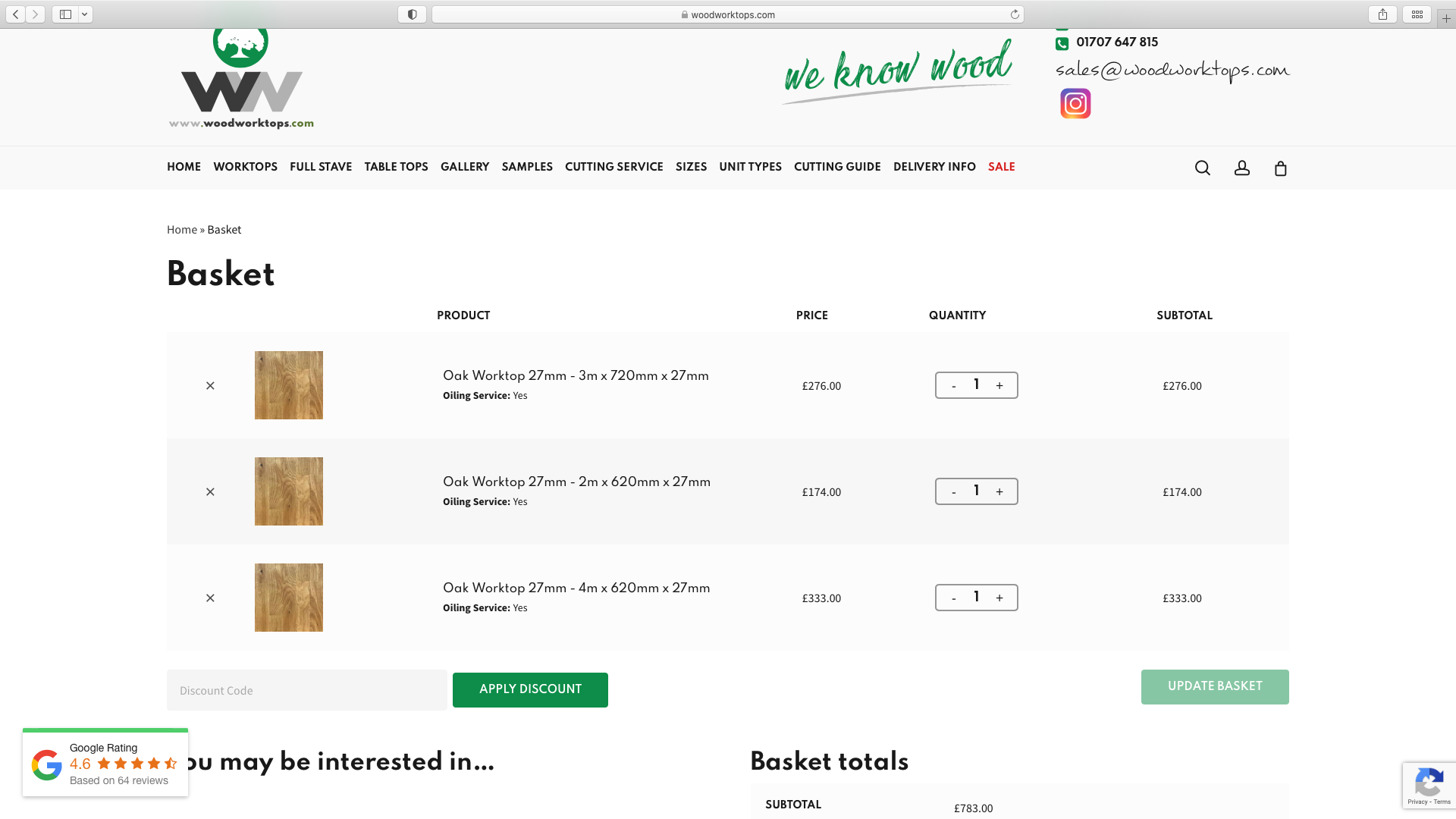Open the SAMPLES menu item
The image size is (1456, 819).
(527, 167)
